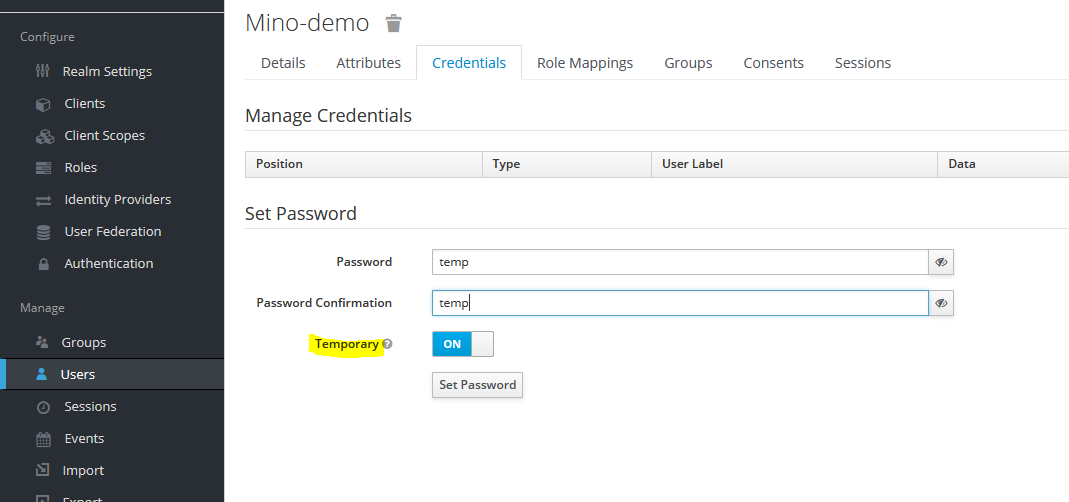The width and height of the screenshot is (1069, 502).
Task: Focus the Password Confirmation input field
Action: (680, 303)
